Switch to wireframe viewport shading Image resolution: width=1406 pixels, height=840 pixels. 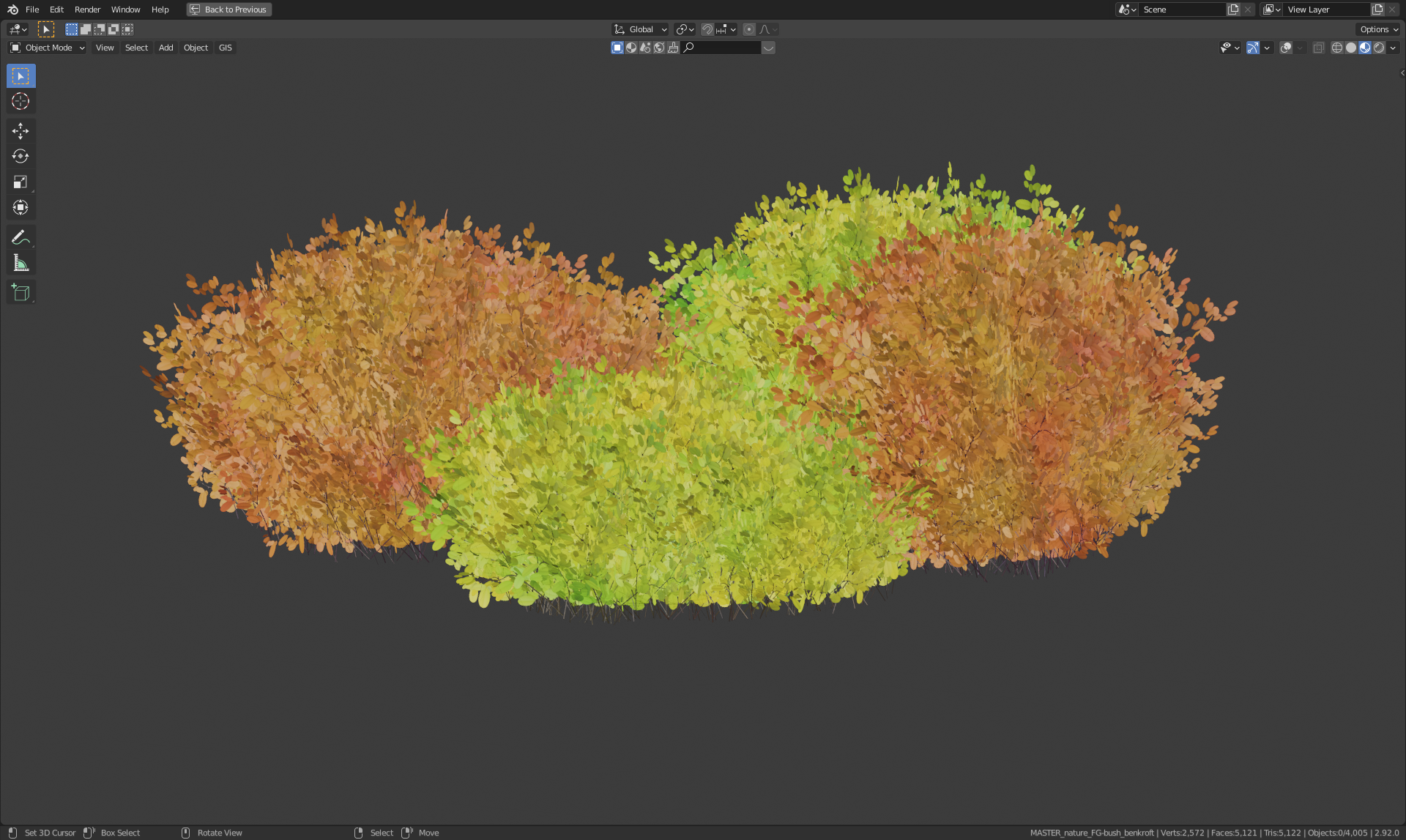1336,48
